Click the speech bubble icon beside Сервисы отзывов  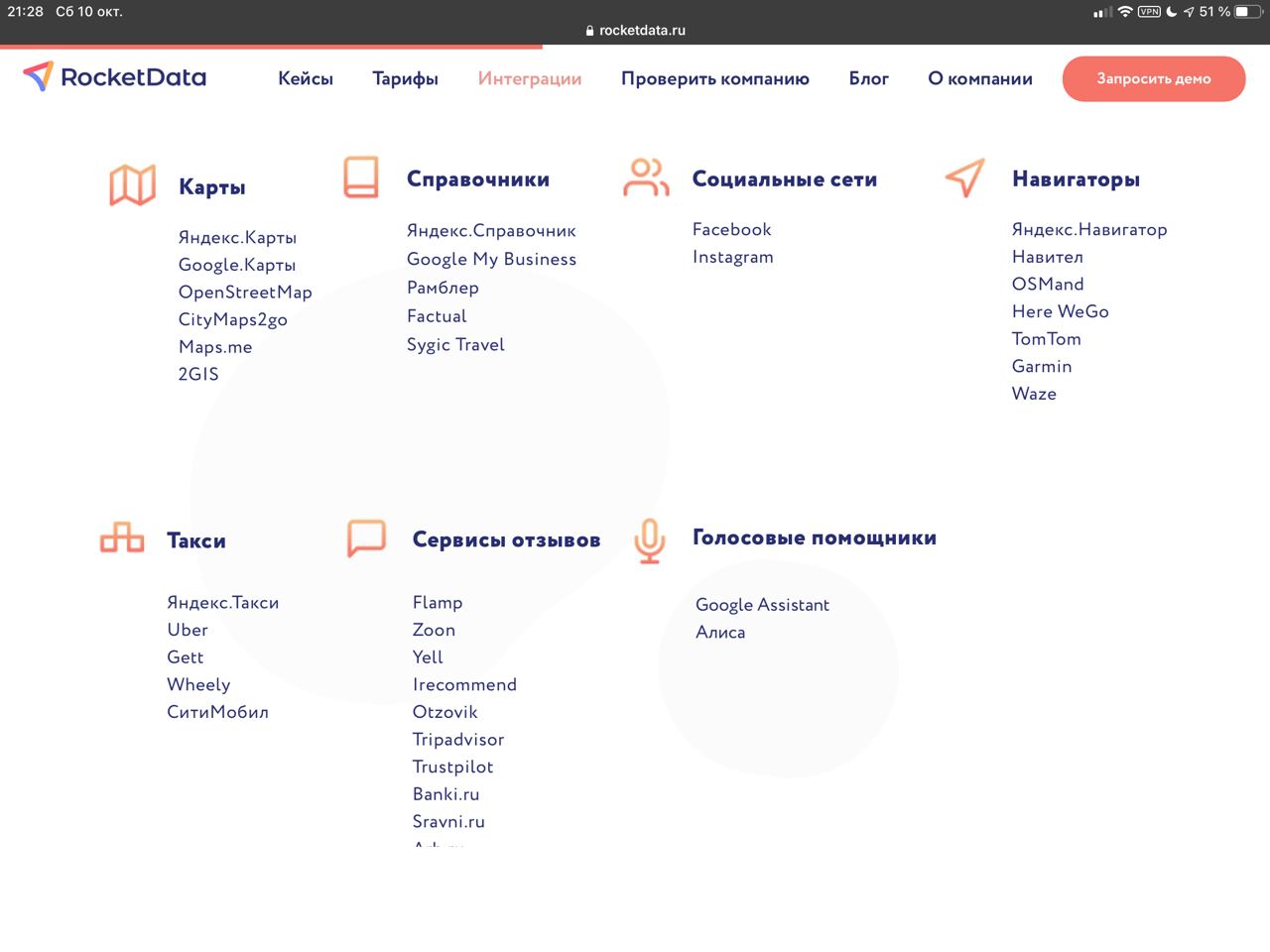(366, 538)
